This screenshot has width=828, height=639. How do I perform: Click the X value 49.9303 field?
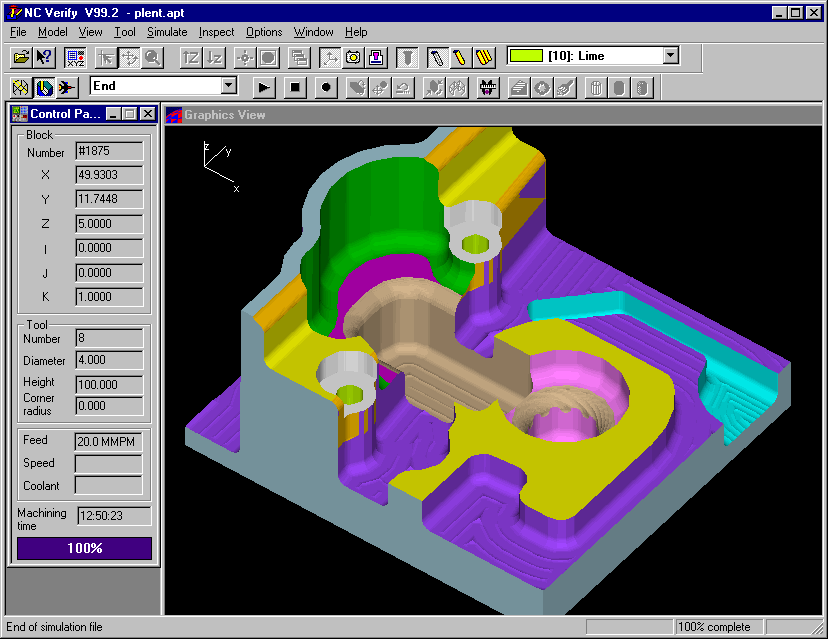109,175
